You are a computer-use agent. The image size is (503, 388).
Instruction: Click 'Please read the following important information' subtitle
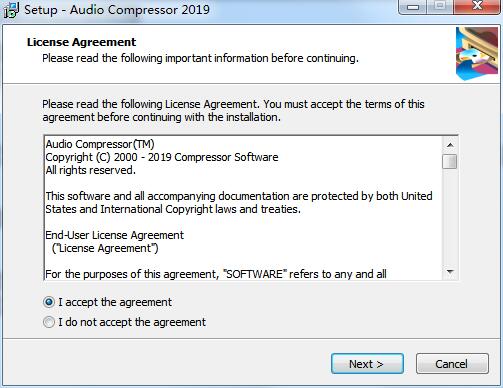pyautogui.click(x=200, y=58)
